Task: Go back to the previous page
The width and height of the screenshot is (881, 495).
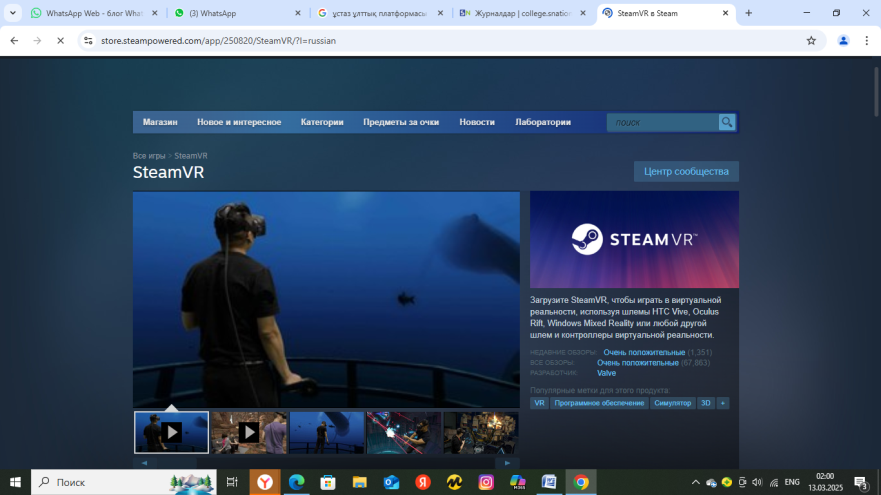Action: coord(14,40)
